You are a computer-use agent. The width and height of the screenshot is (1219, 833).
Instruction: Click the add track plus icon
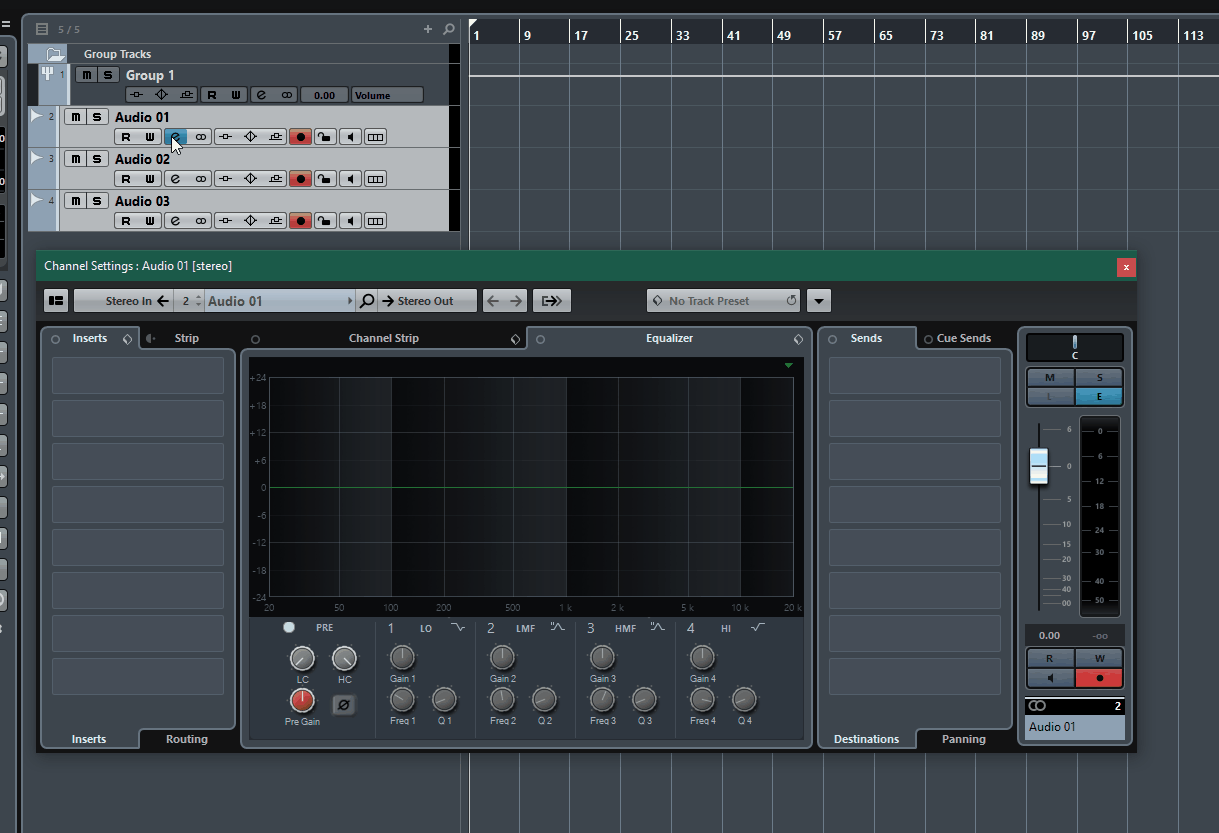click(x=428, y=29)
